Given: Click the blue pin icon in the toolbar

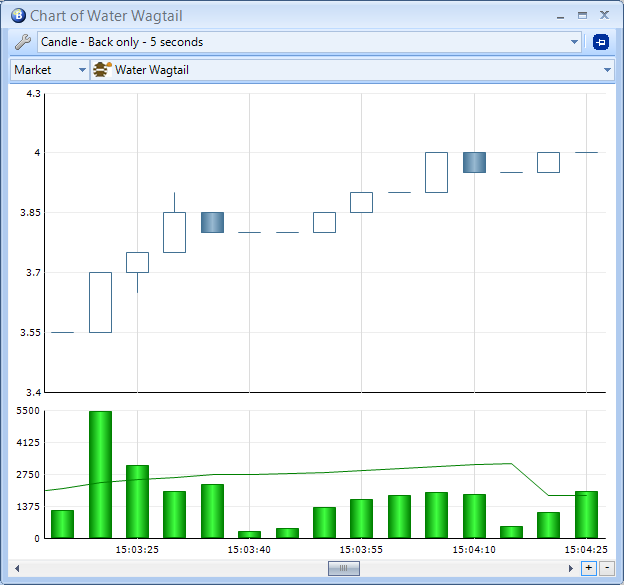Looking at the screenshot, I should 601,42.
